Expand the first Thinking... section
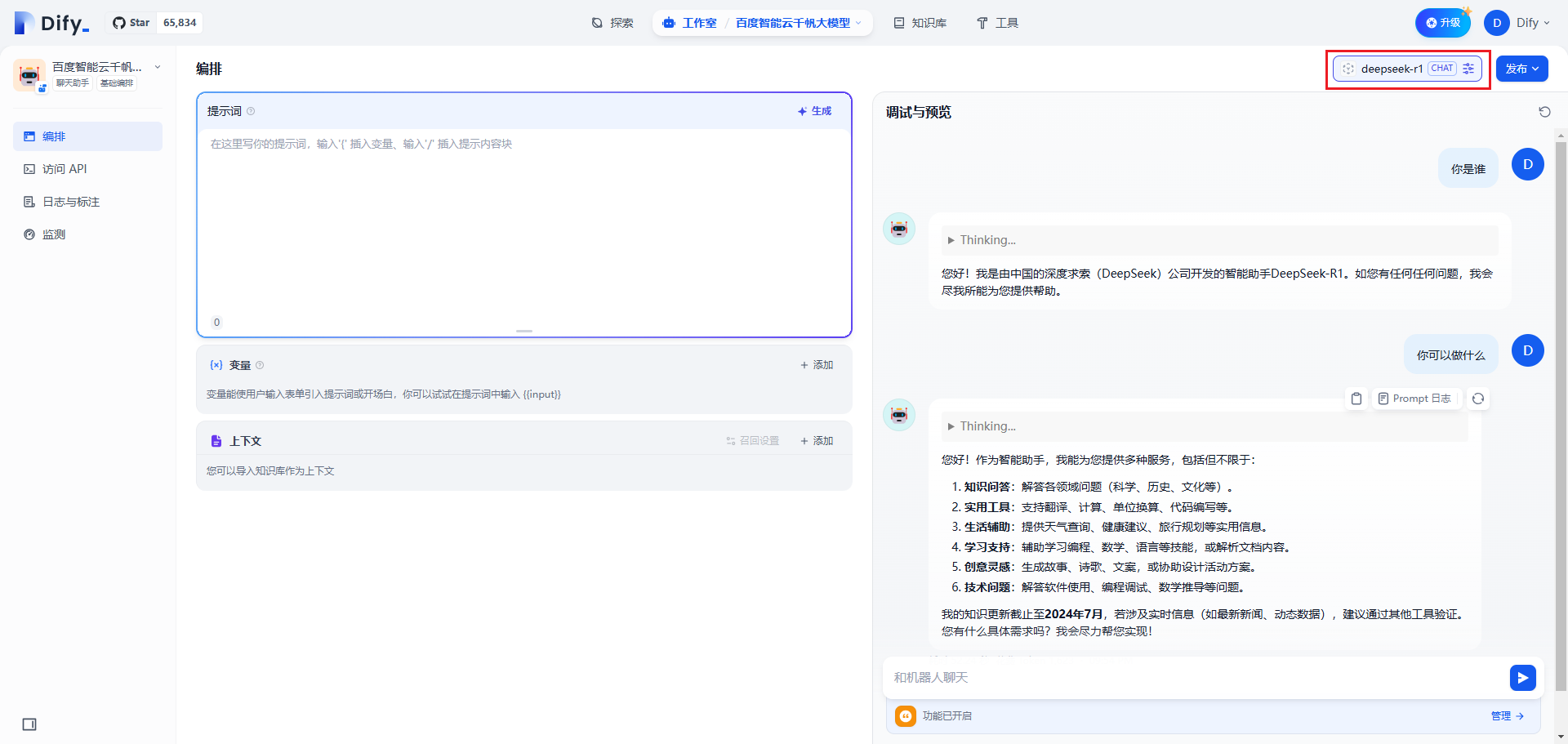1568x744 pixels. (1219, 240)
